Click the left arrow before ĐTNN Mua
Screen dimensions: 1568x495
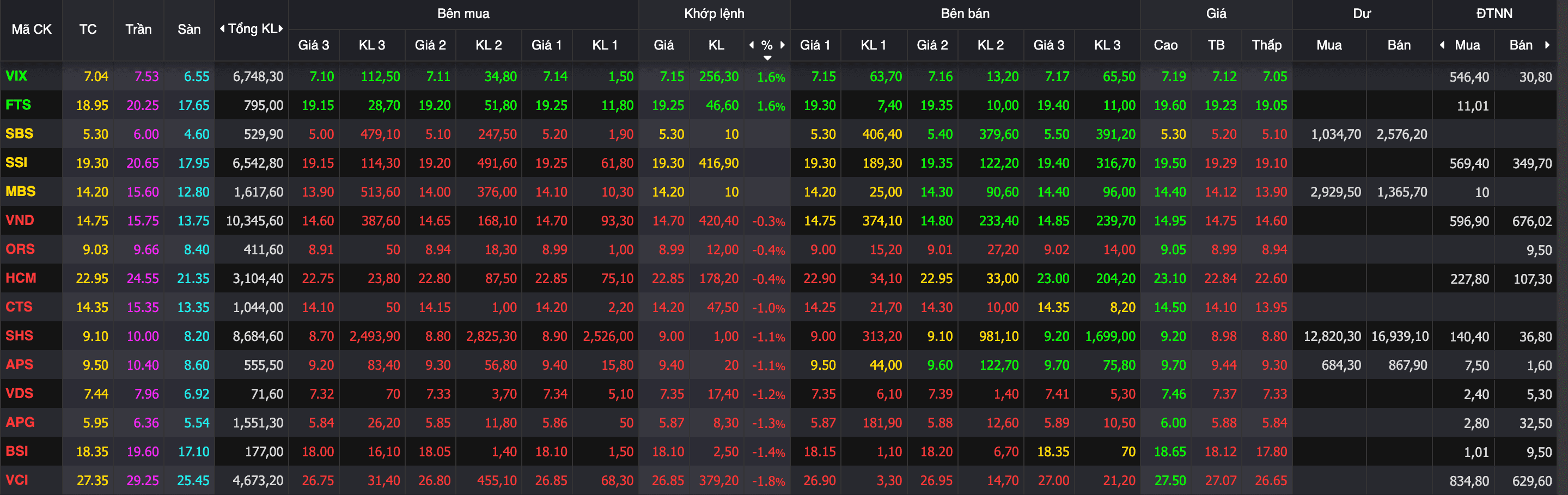tap(1442, 45)
